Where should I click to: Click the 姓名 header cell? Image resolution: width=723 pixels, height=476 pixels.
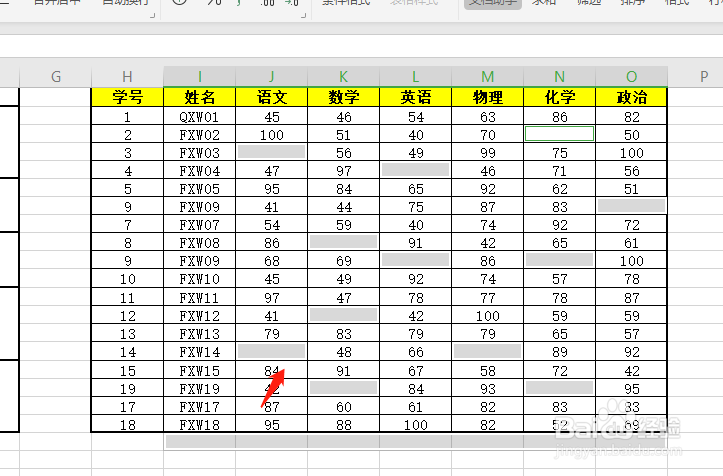click(200, 97)
